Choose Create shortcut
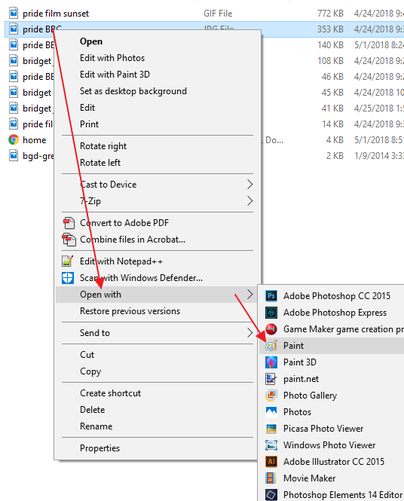Screen dimensions: 404x501 [x=110, y=393]
